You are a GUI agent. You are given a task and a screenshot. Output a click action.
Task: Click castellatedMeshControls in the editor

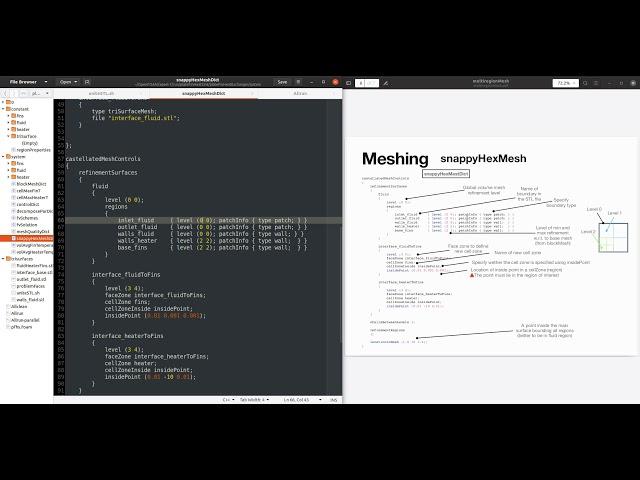pyautogui.click(x=103, y=159)
